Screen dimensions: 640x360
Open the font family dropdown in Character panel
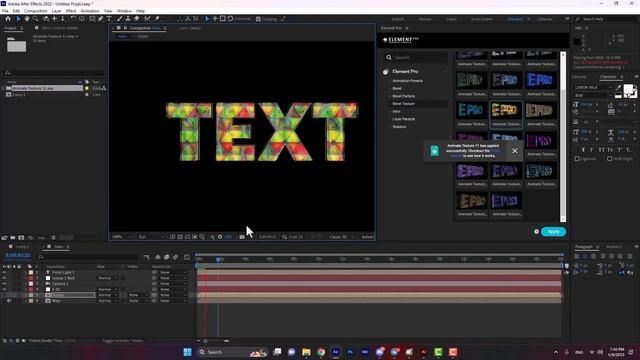click(x=593, y=87)
